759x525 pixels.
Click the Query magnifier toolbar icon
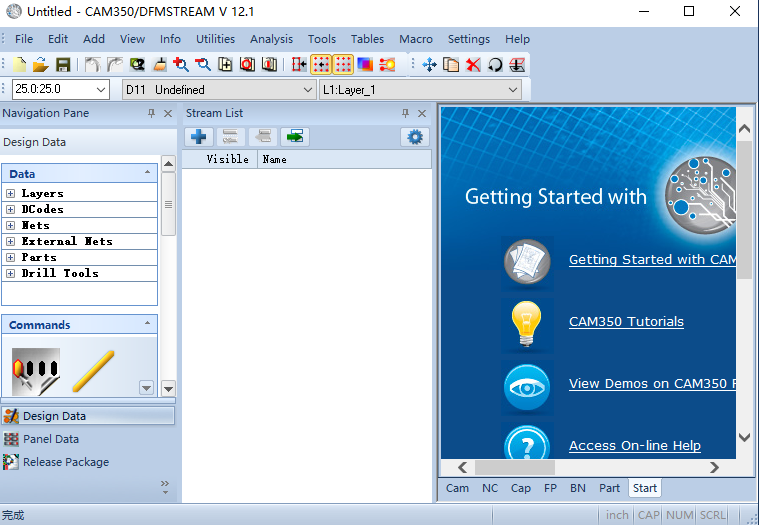coord(137,64)
